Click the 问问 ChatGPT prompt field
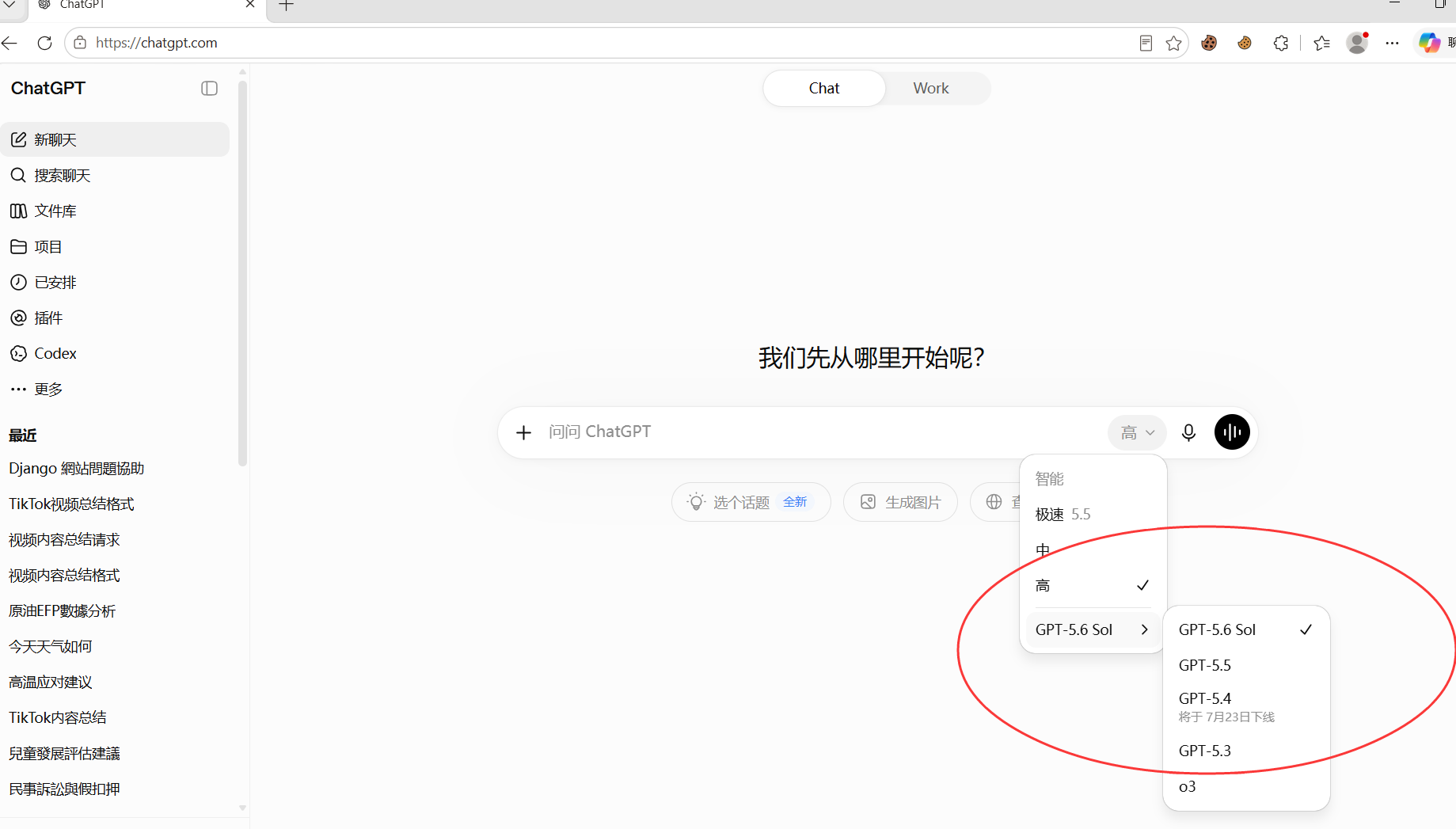The width and height of the screenshot is (1456, 829). click(x=819, y=432)
